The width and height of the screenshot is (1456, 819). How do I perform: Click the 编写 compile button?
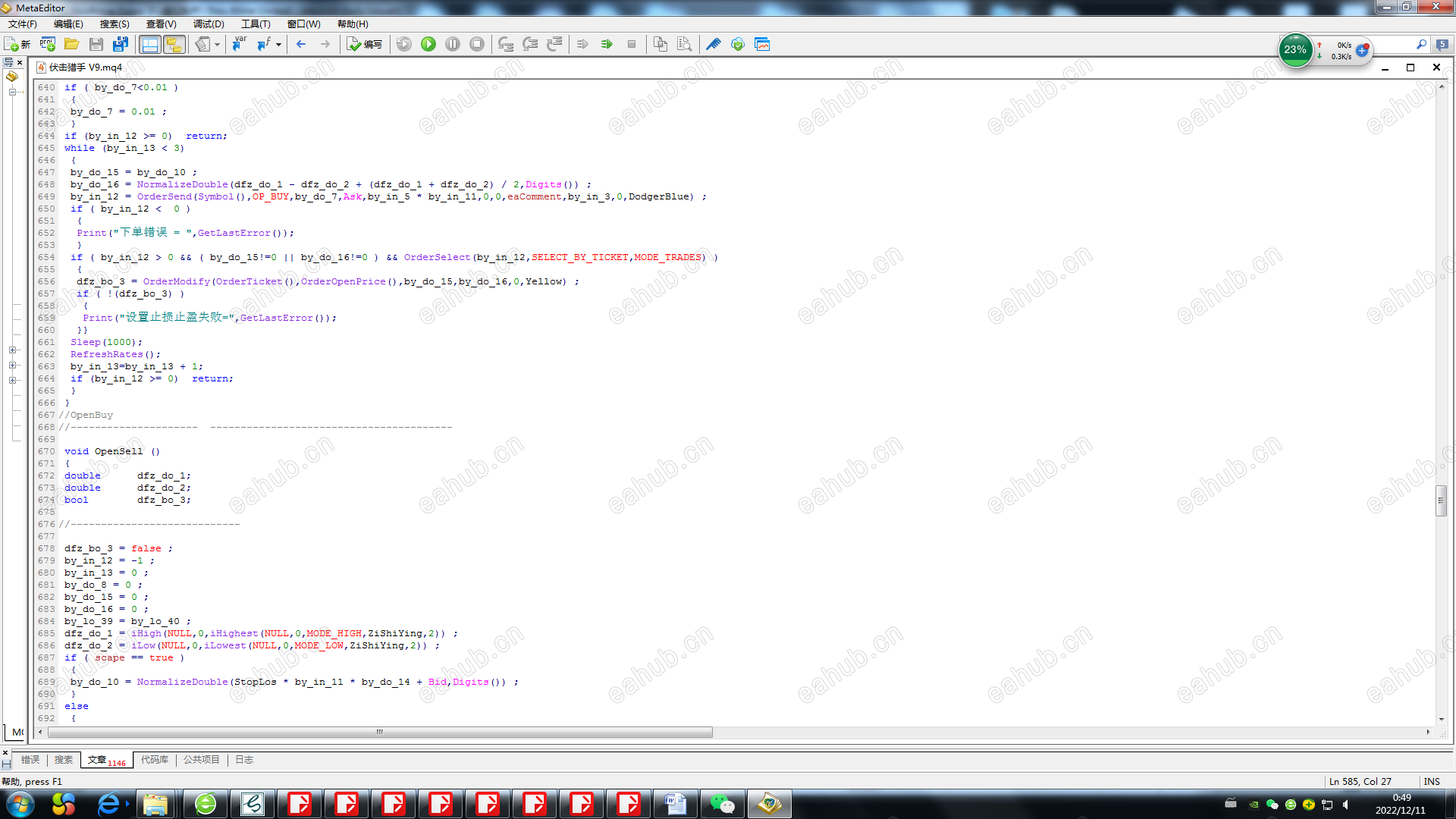[x=365, y=44]
